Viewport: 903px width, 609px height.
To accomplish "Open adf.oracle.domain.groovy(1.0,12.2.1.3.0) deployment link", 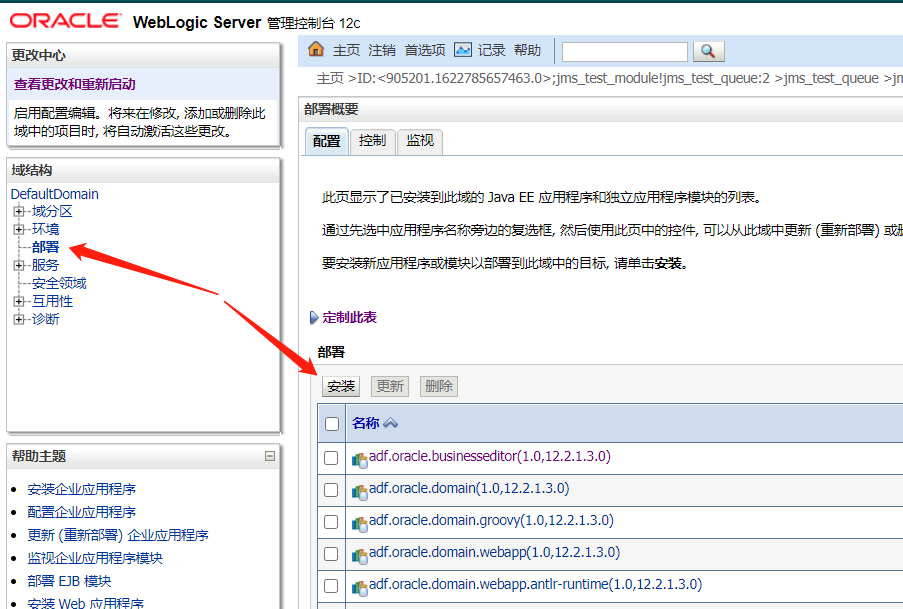I will (491, 520).
